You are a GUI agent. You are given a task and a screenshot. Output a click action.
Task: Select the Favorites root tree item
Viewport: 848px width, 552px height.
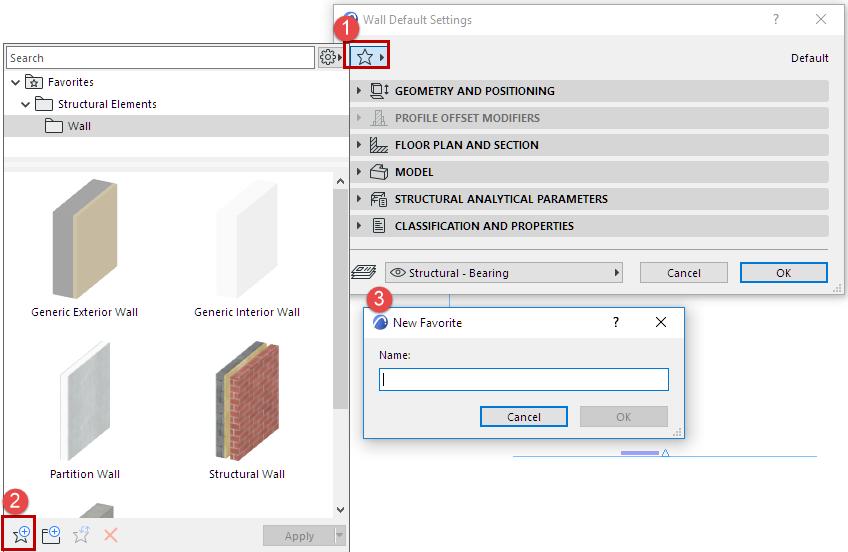70,82
